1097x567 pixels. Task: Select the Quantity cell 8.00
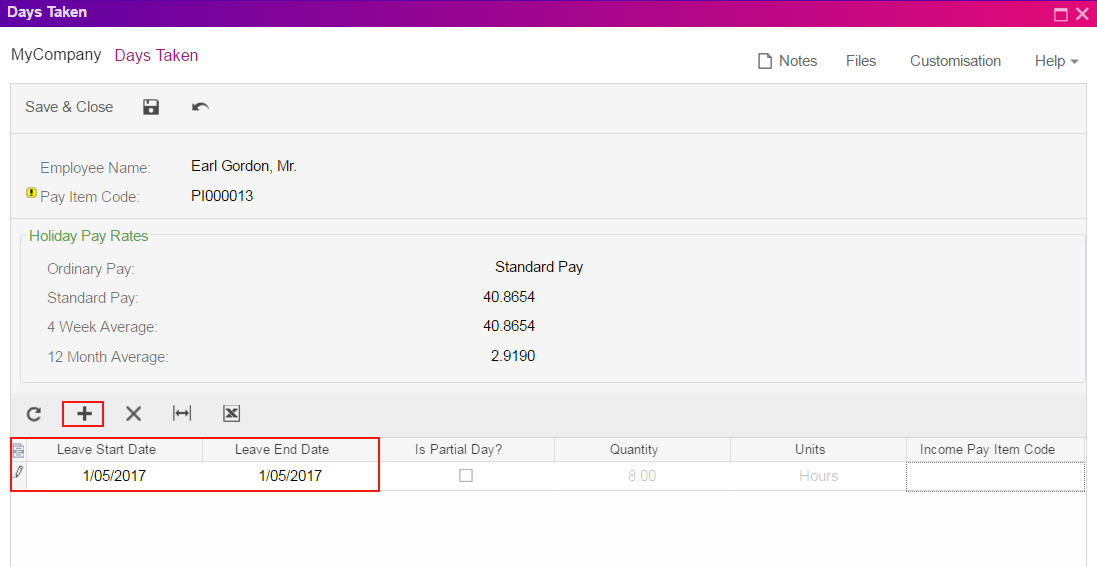pos(642,476)
